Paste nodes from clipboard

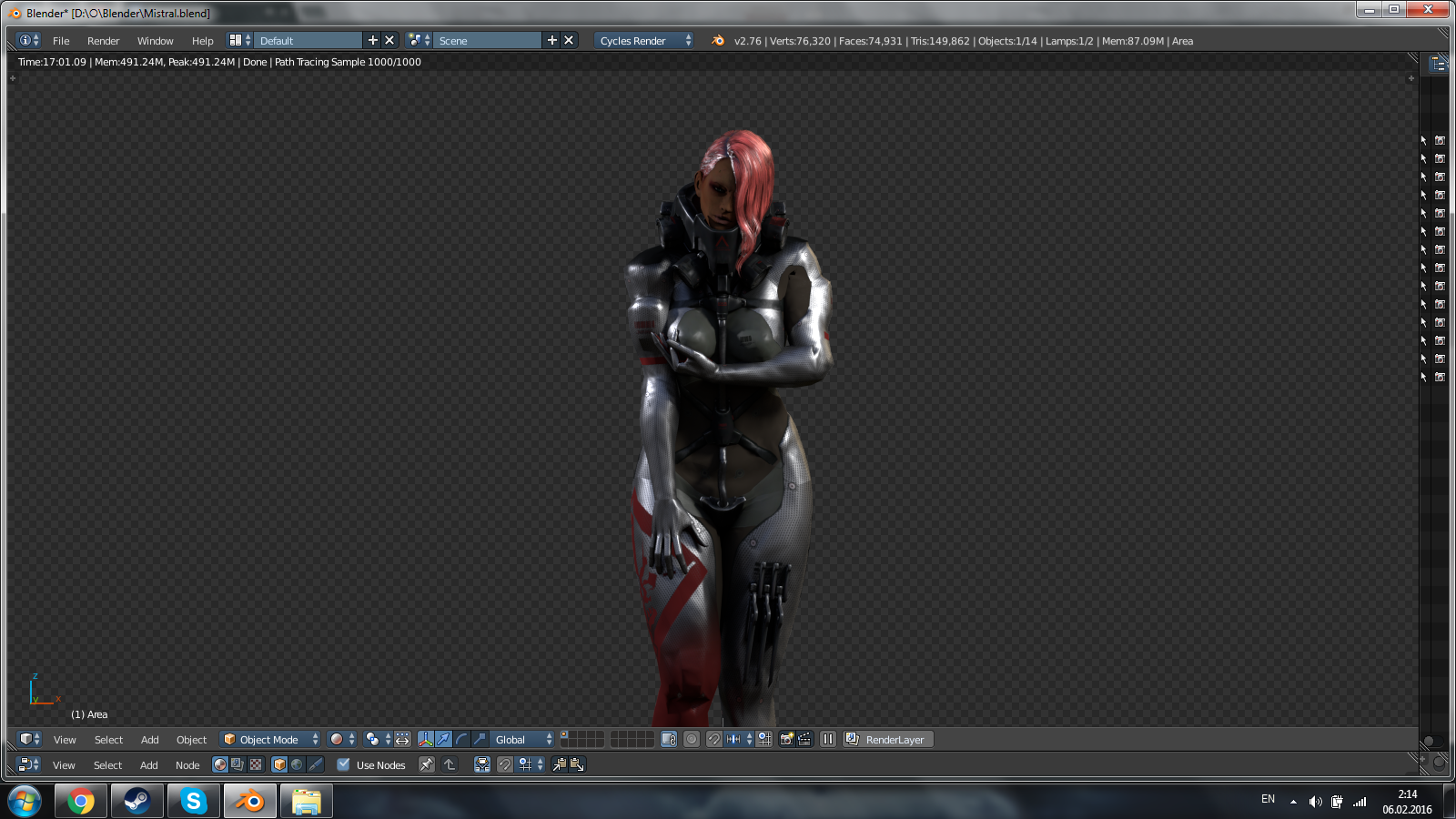577,764
